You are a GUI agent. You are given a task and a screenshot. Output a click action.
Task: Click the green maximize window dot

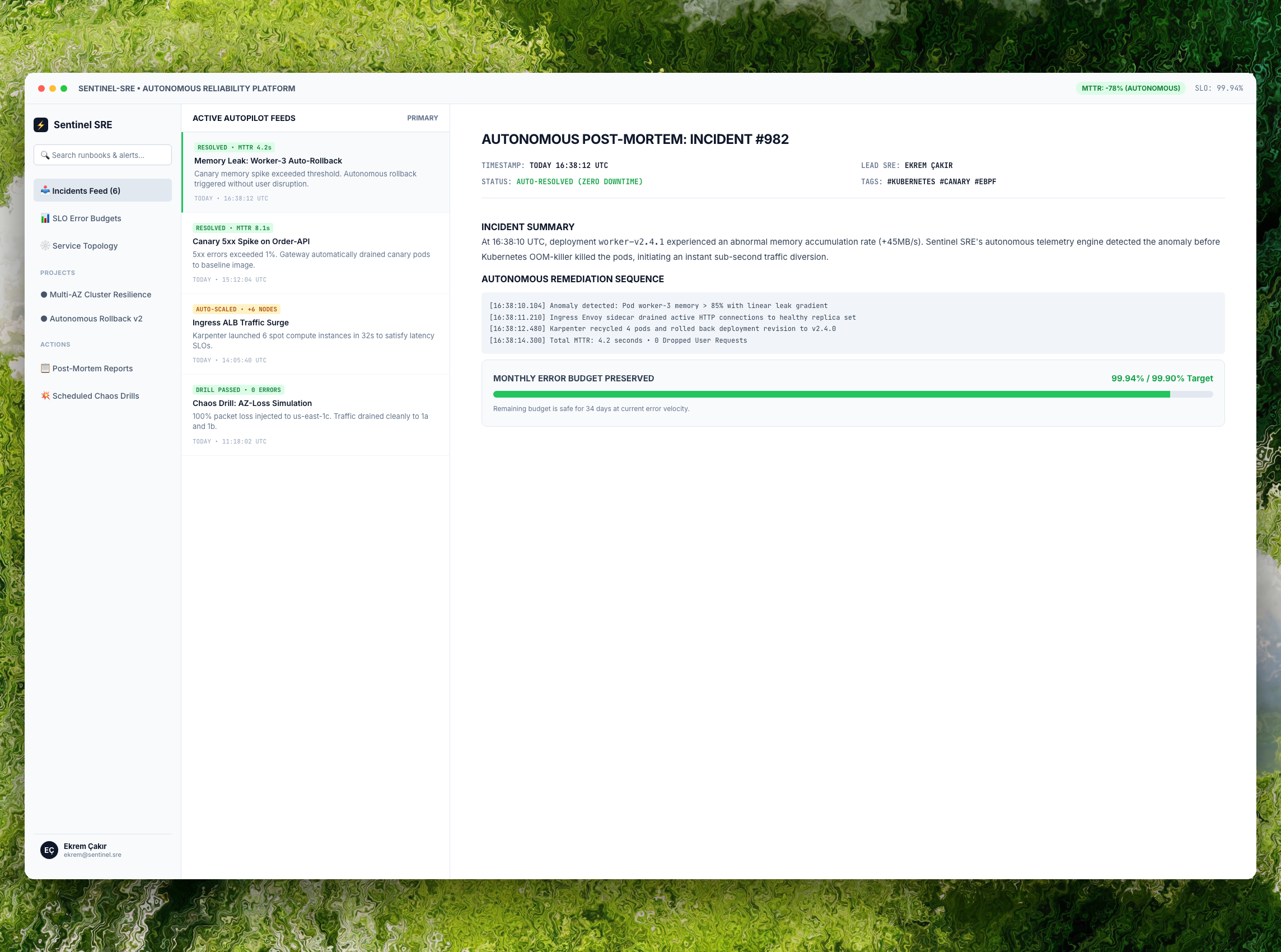64,88
